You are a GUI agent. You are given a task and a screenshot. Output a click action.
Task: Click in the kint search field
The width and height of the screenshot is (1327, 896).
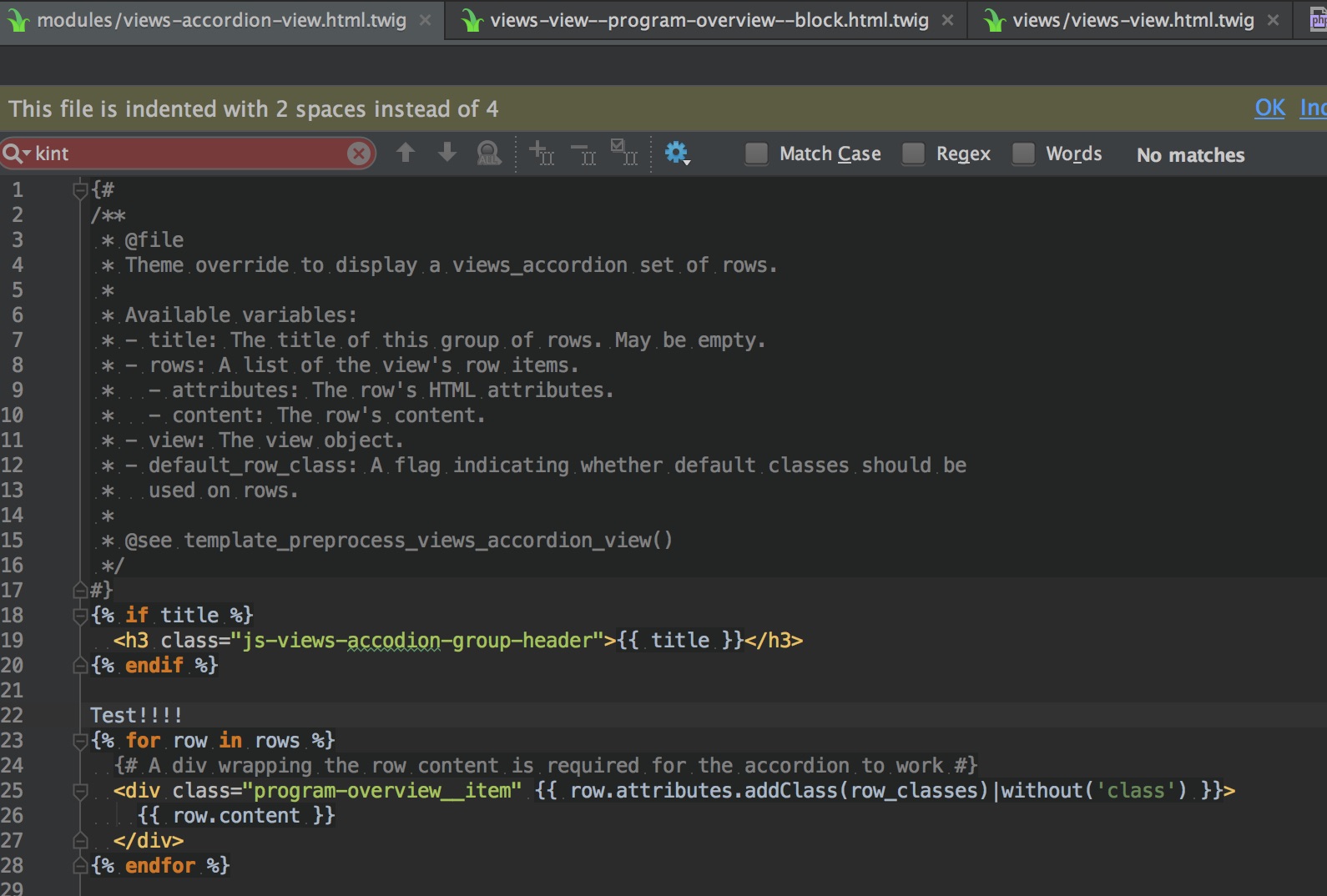pos(192,154)
